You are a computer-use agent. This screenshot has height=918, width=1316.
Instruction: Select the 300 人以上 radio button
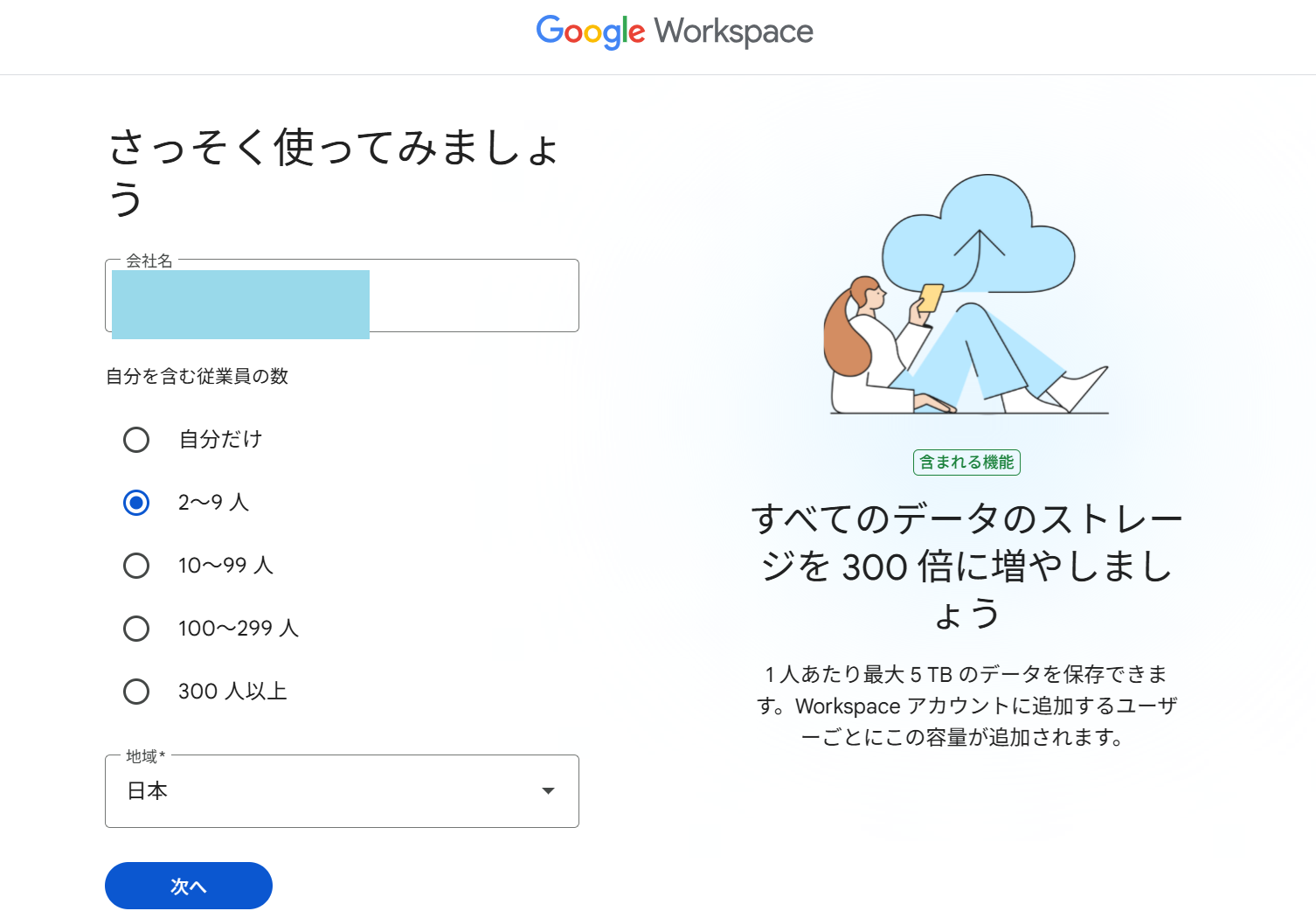pyautogui.click(x=136, y=692)
